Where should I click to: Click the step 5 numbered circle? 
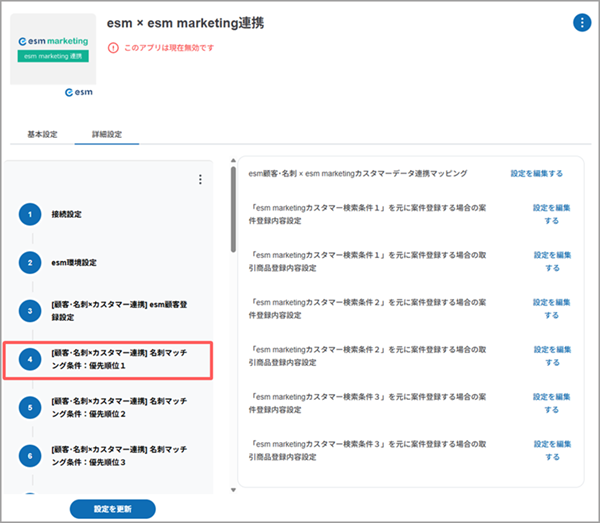click(x=30, y=407)
